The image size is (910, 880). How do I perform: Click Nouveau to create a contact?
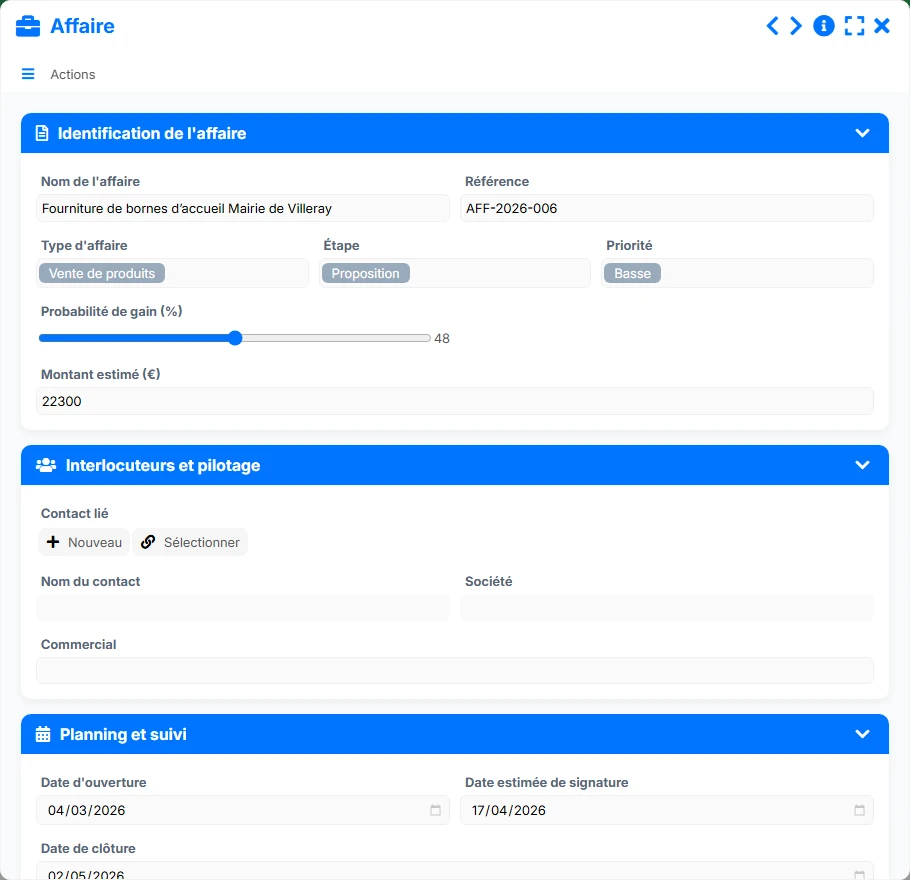[84, 542]
